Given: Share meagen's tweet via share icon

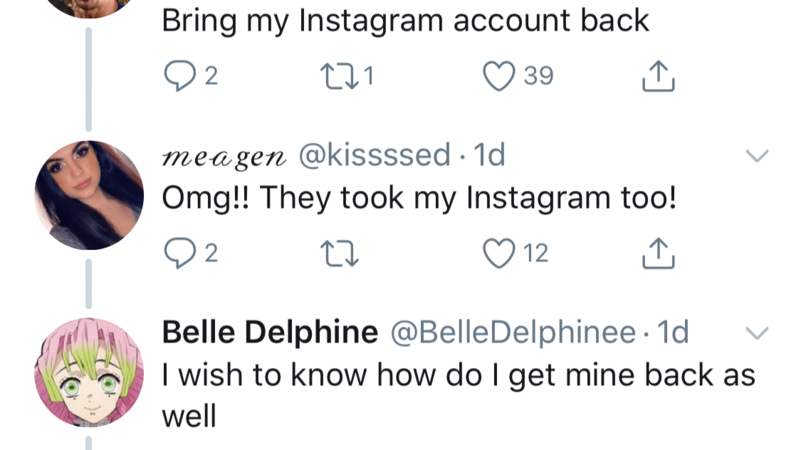Looking at the screenshot, I should tap(659, 255).
